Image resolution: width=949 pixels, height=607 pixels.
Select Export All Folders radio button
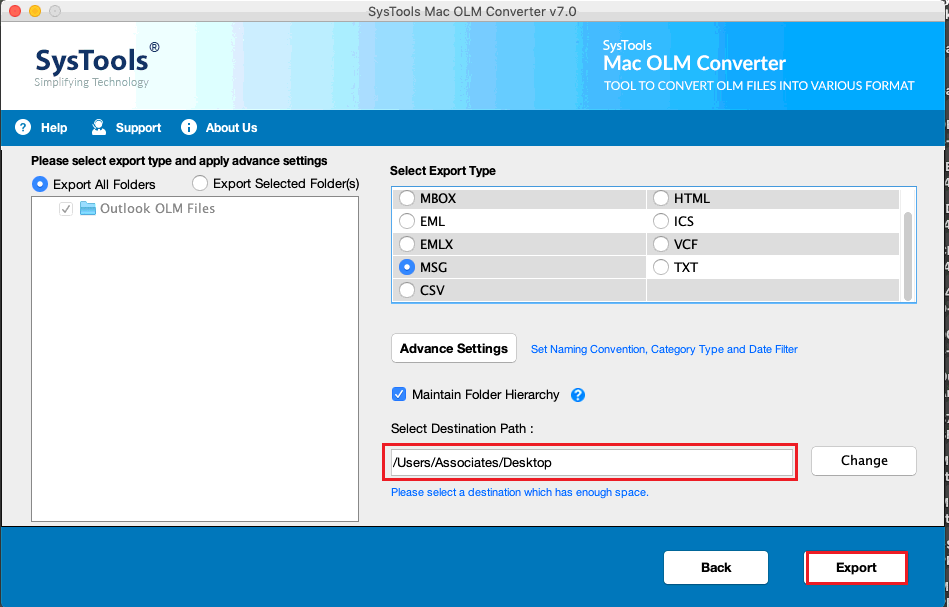[x=40, y=184]
